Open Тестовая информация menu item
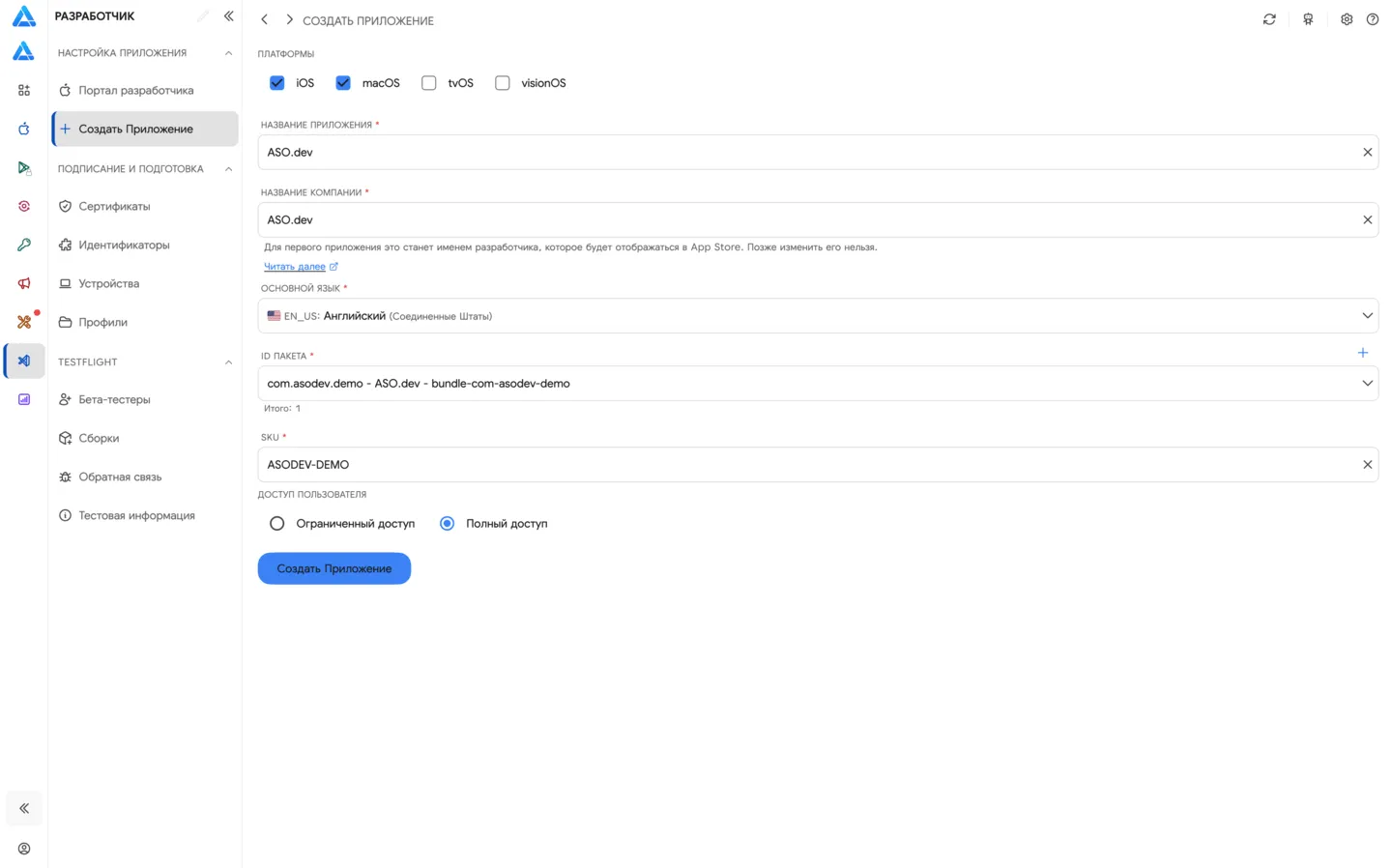The height and width of the screenshot is (868, 1392). click(145, 515)
